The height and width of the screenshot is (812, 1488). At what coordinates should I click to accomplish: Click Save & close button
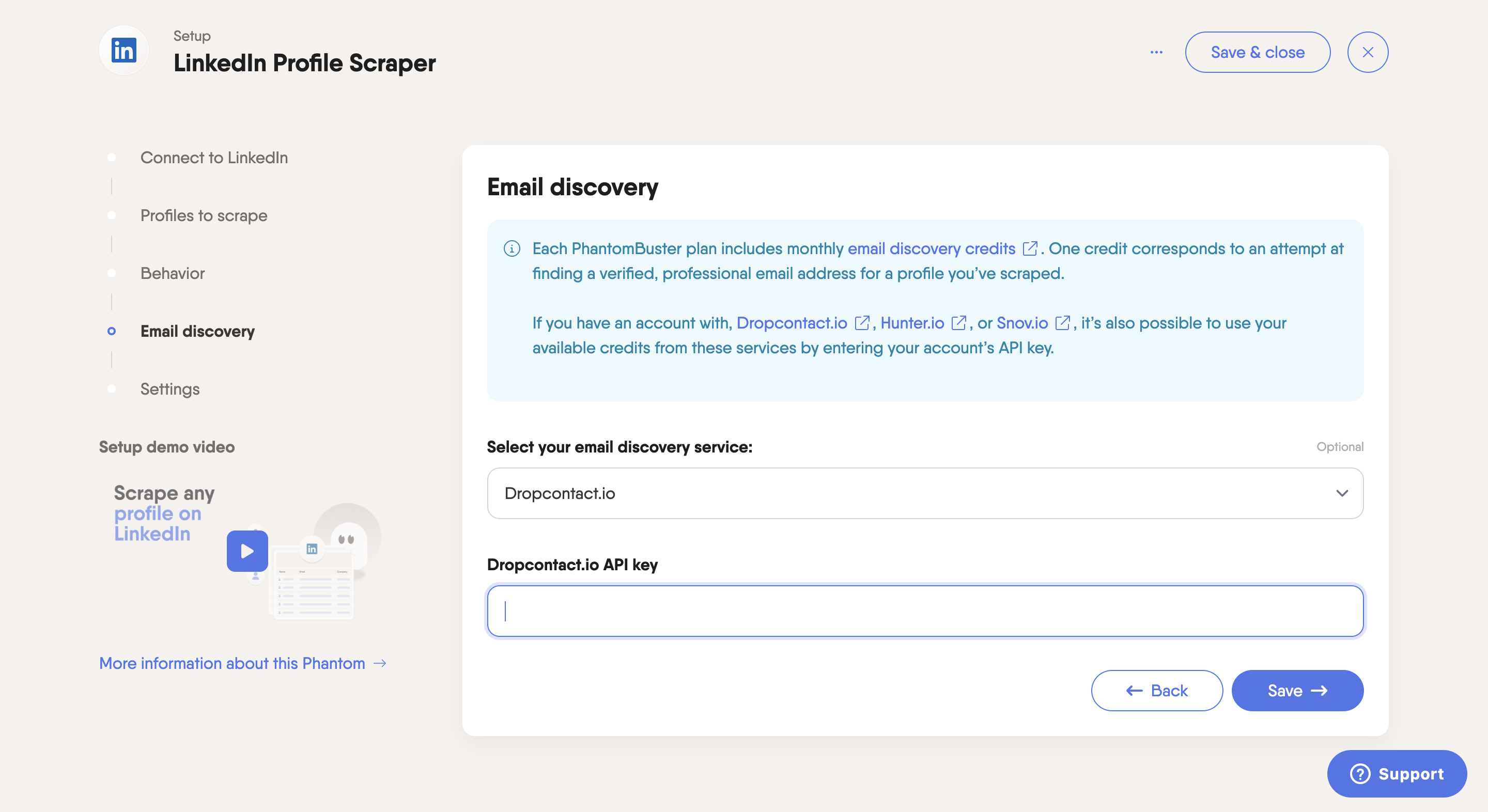coord(1258,52)
